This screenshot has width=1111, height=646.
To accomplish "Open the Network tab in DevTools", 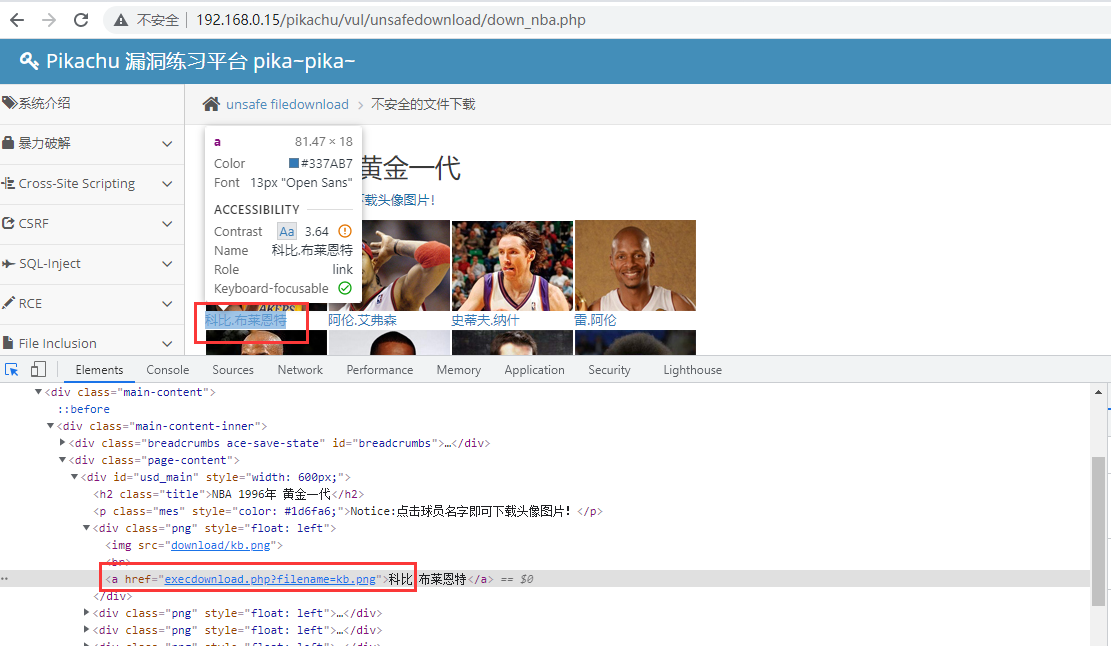I will click(x=300, y=369).
